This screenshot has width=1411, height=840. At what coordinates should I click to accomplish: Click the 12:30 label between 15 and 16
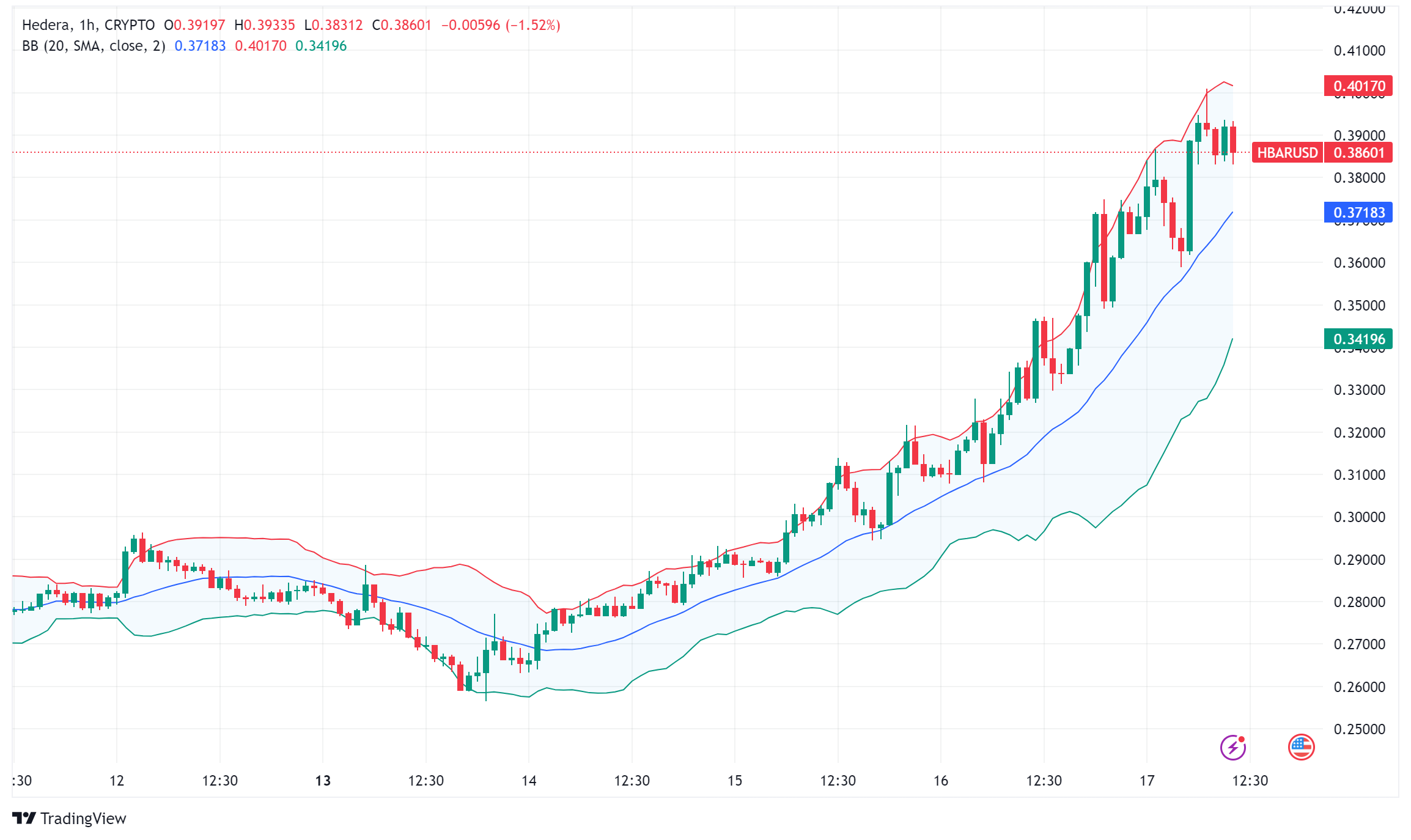point(838,781)
